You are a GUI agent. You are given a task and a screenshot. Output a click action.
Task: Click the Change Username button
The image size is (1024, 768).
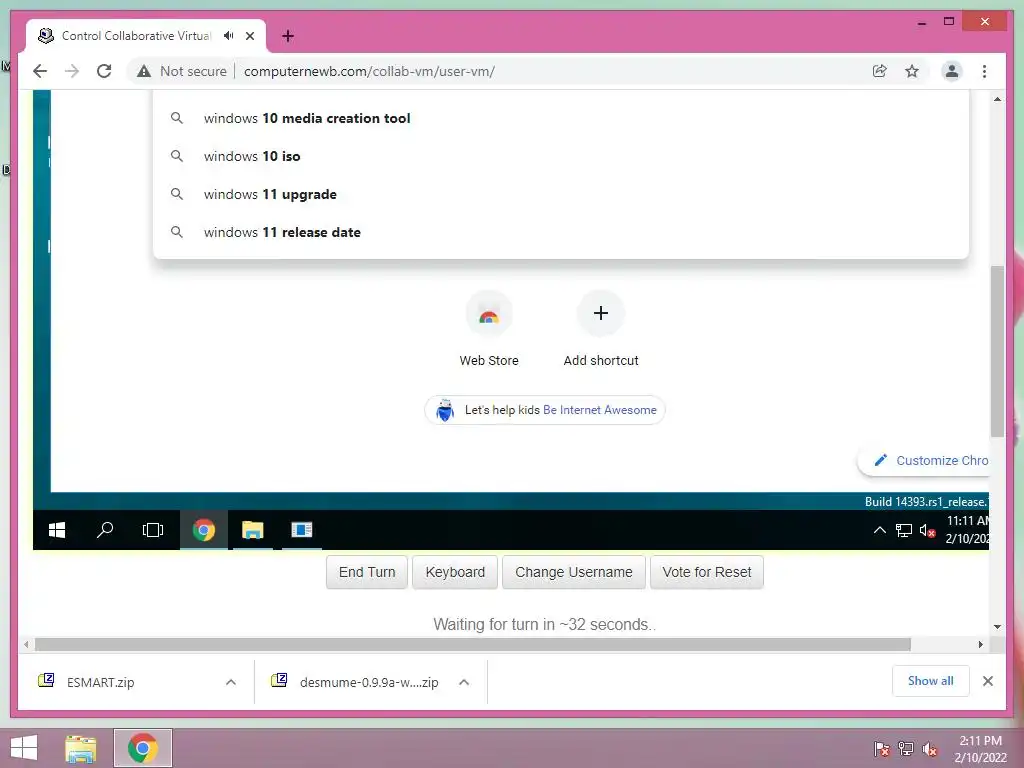tap(573, 572)
